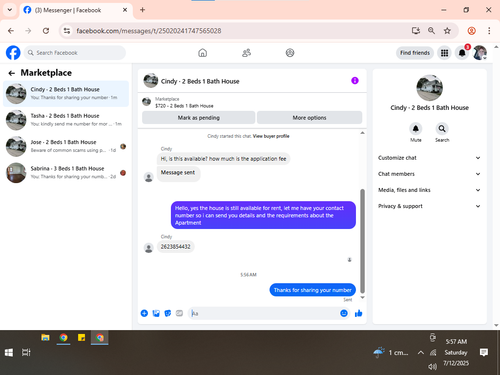Open the install app icon in address bar
500x375 pixels.
(416, 31)
